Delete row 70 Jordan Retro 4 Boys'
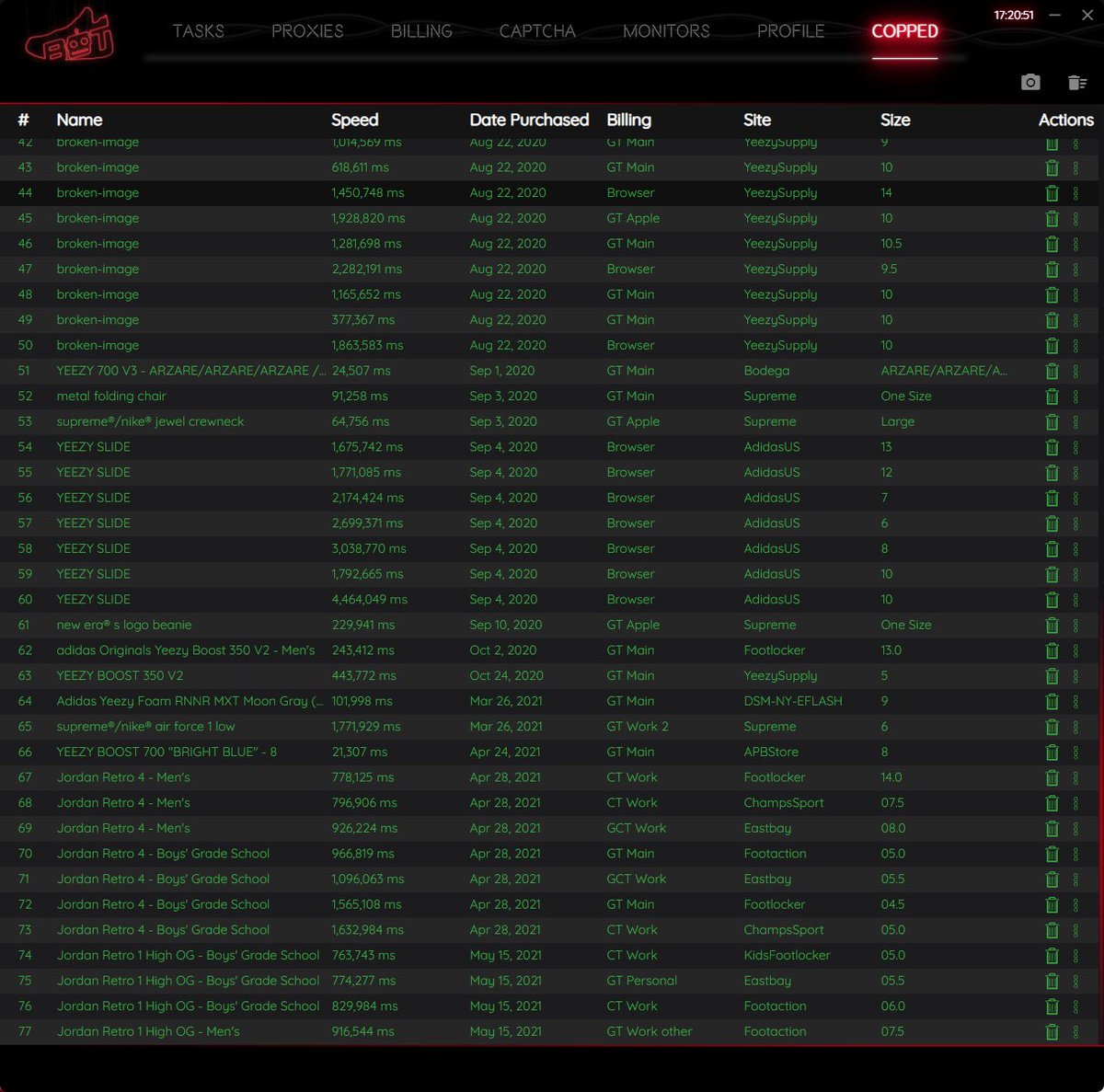Image resolution: width=1104 pixels, height=1092 pixels. pos(1052,854)
